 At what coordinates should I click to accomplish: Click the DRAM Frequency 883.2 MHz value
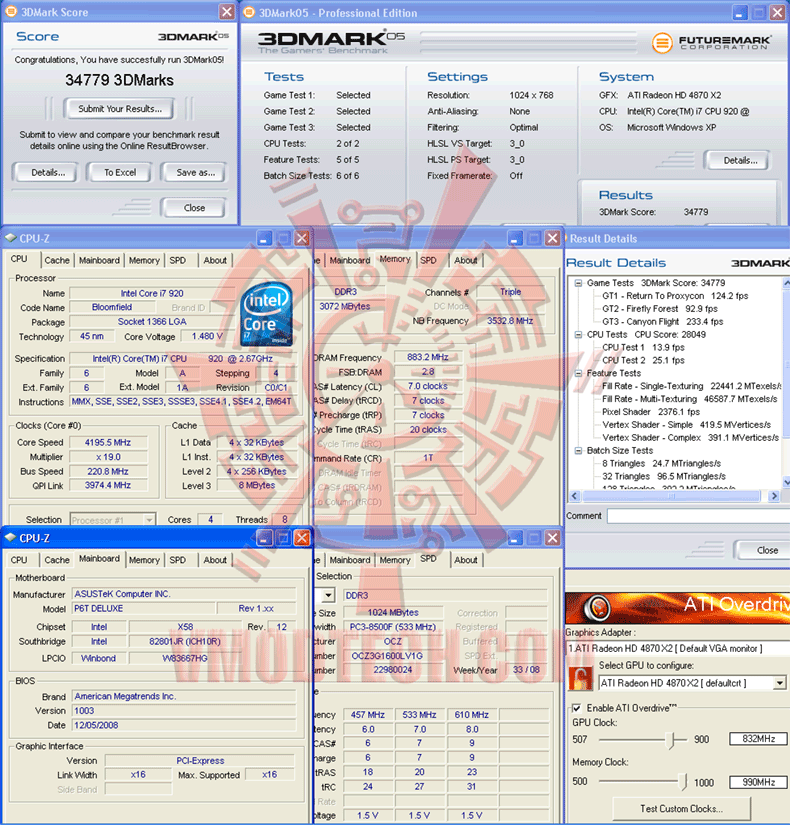427,357
